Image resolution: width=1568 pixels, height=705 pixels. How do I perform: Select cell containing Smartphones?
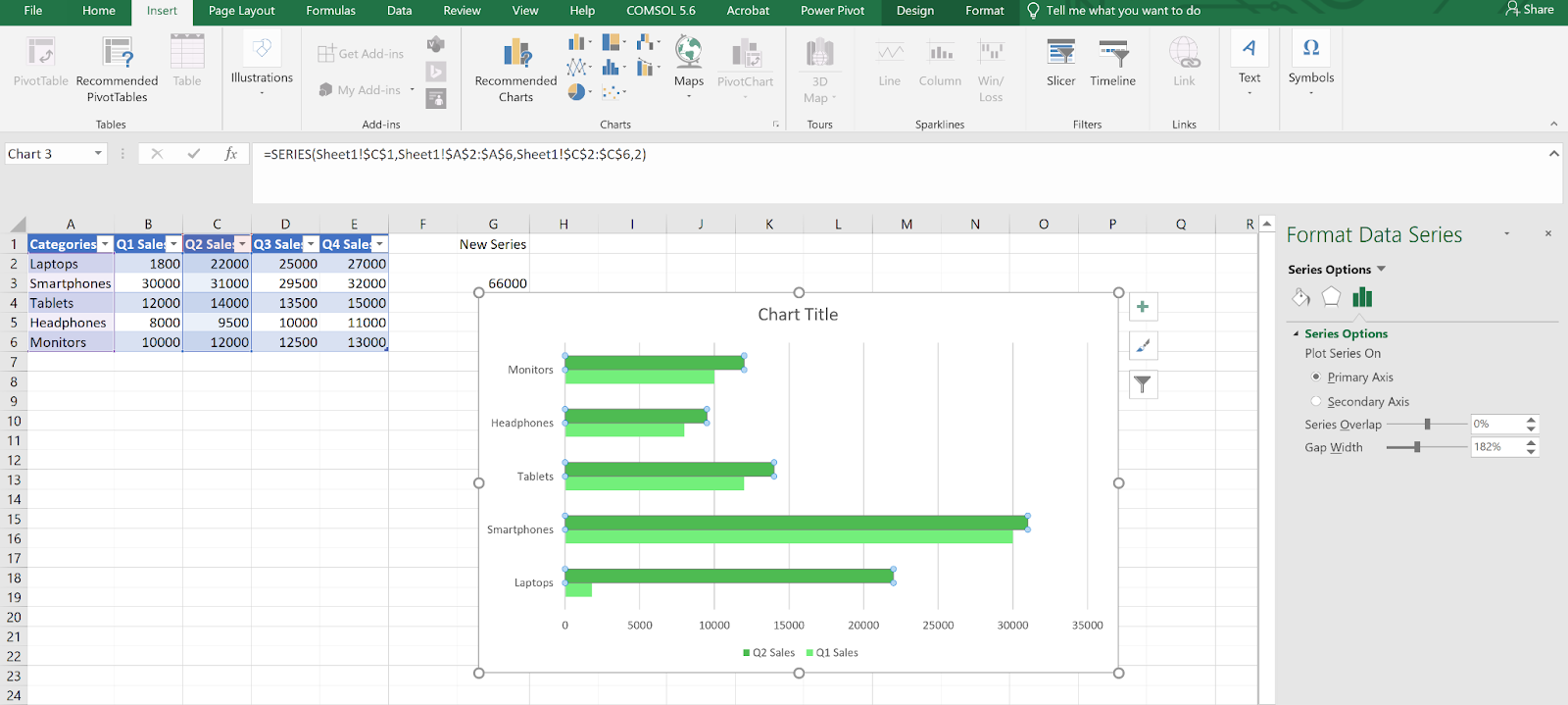[71, 283]
